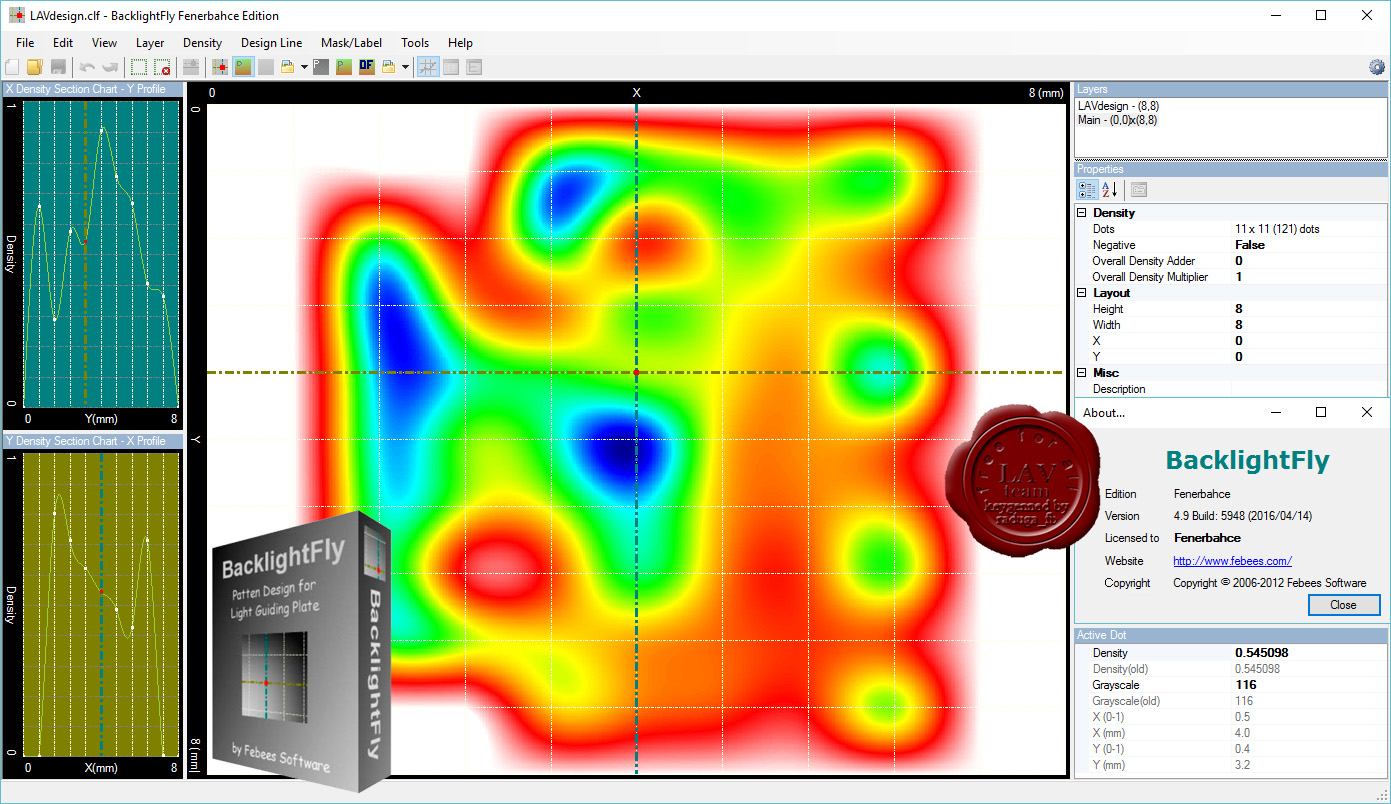Click the grey square view icon

point(265,67)
